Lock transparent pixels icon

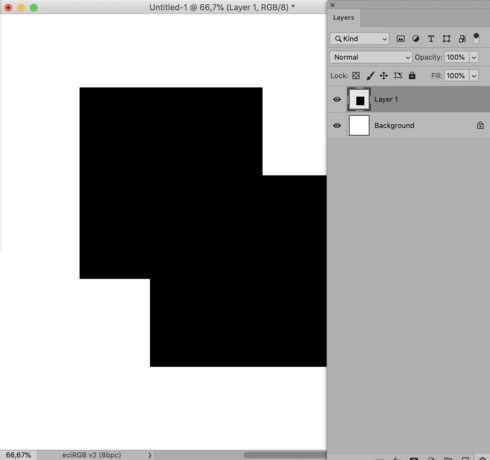[x=356, y=76]
